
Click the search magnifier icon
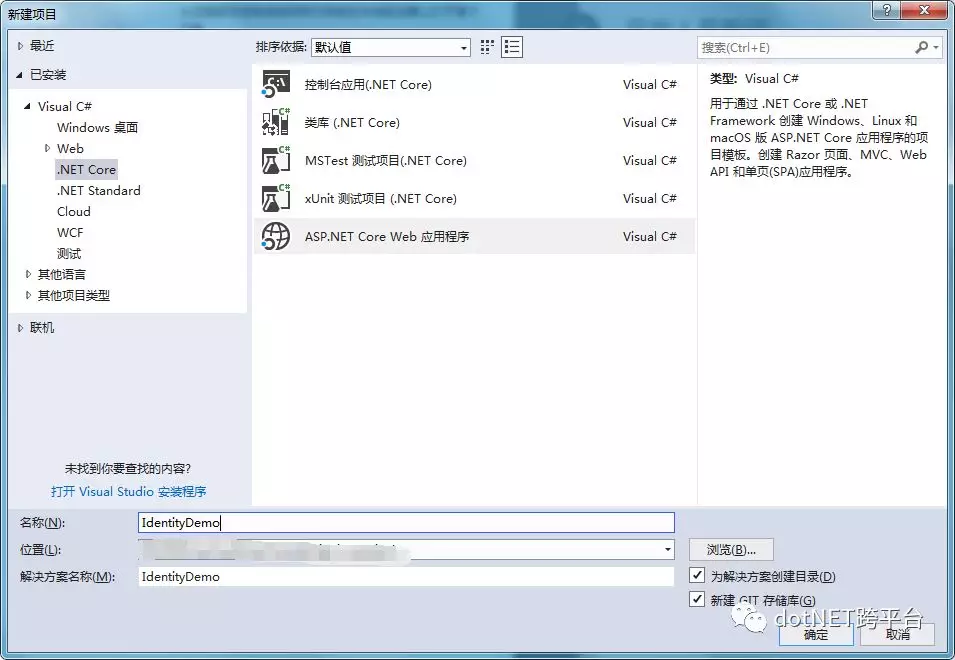tap(921, 47)
